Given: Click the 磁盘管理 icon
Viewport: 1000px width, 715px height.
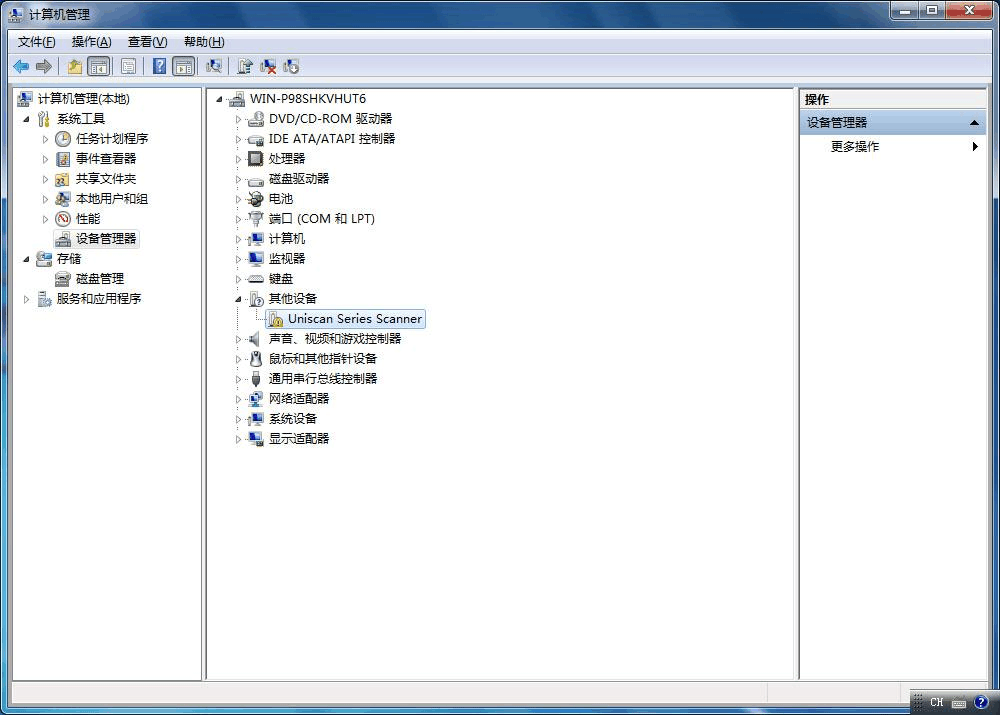Looking at the screenshot, I should [x=62, y=279].
